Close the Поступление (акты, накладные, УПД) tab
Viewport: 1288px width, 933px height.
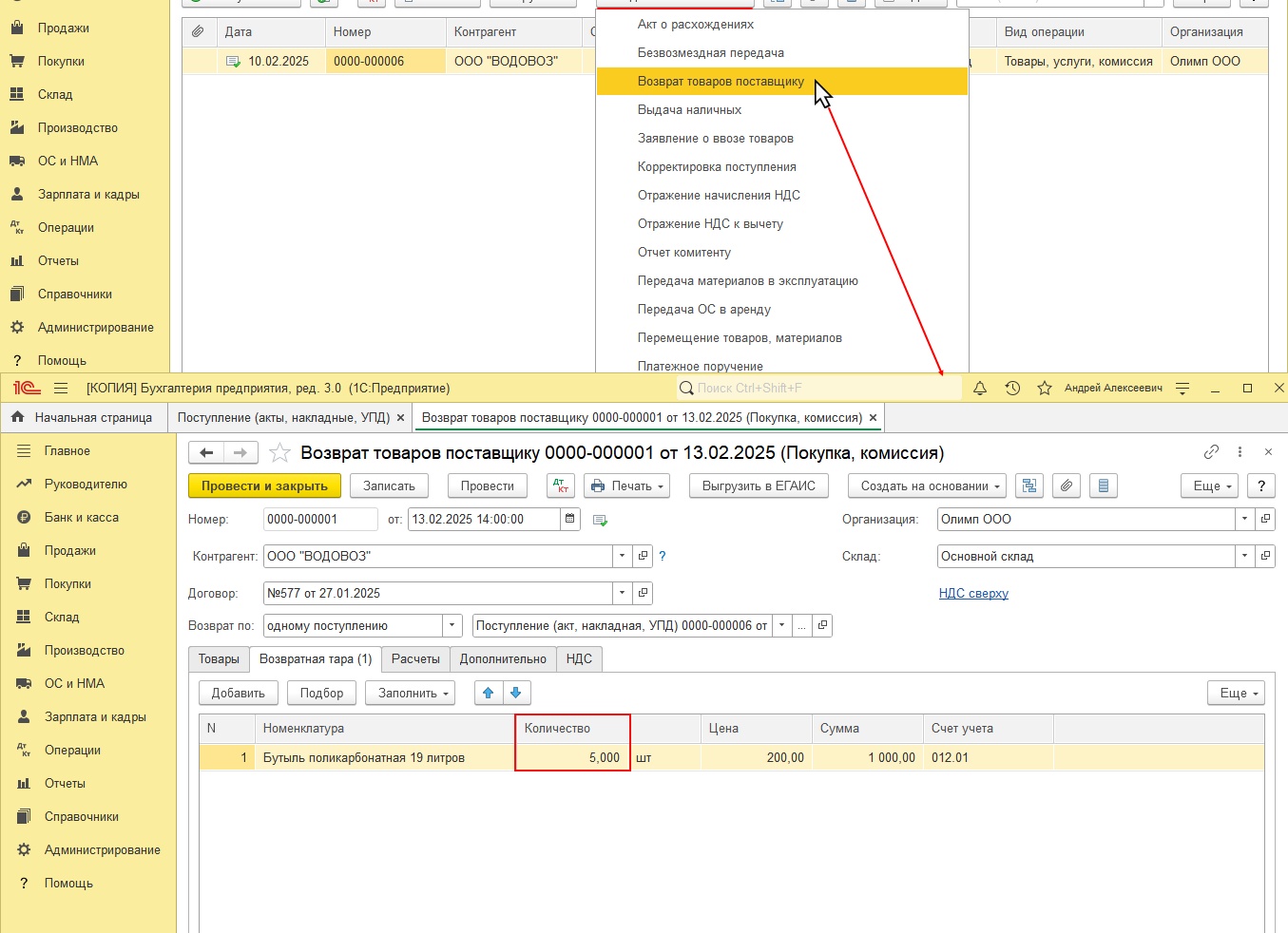point(400,417)
